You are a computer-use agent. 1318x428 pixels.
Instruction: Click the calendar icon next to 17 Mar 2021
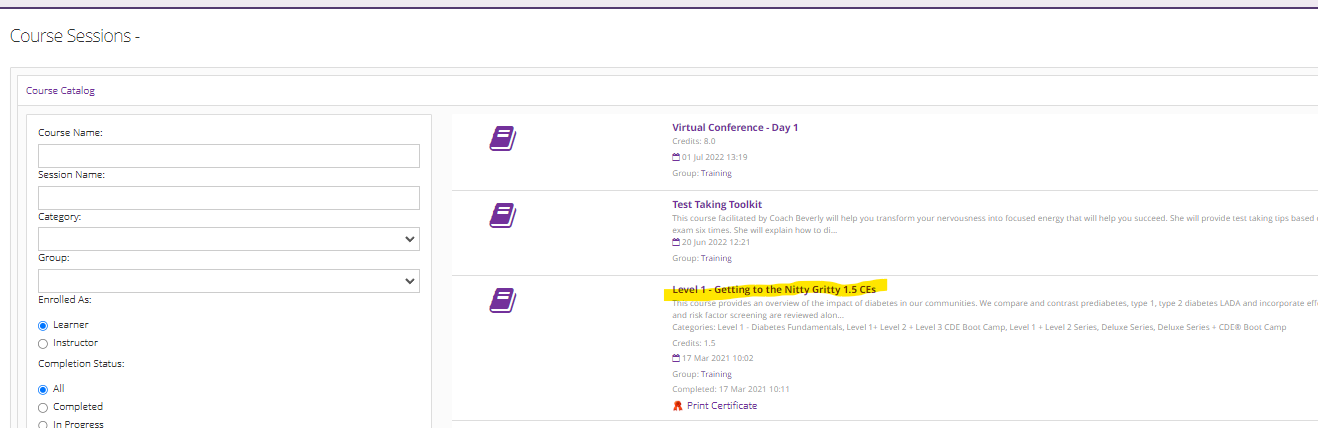point(676,358)
